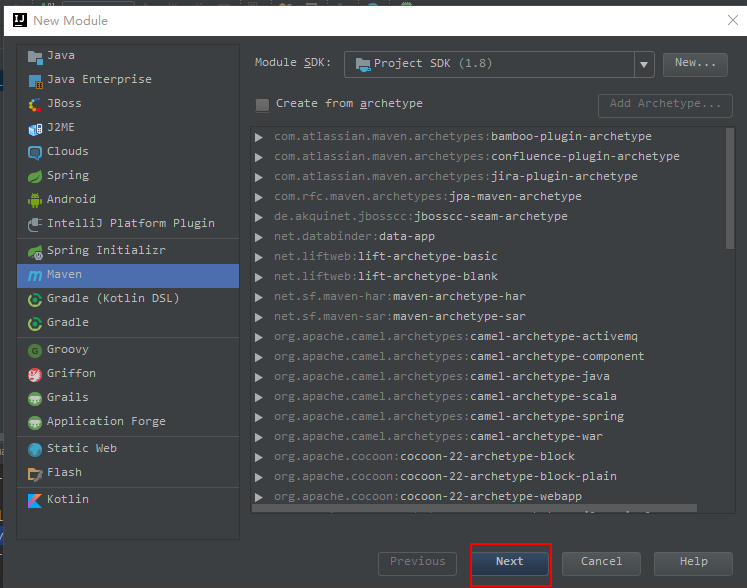Choose Kotlin module type label

point(68,499)
